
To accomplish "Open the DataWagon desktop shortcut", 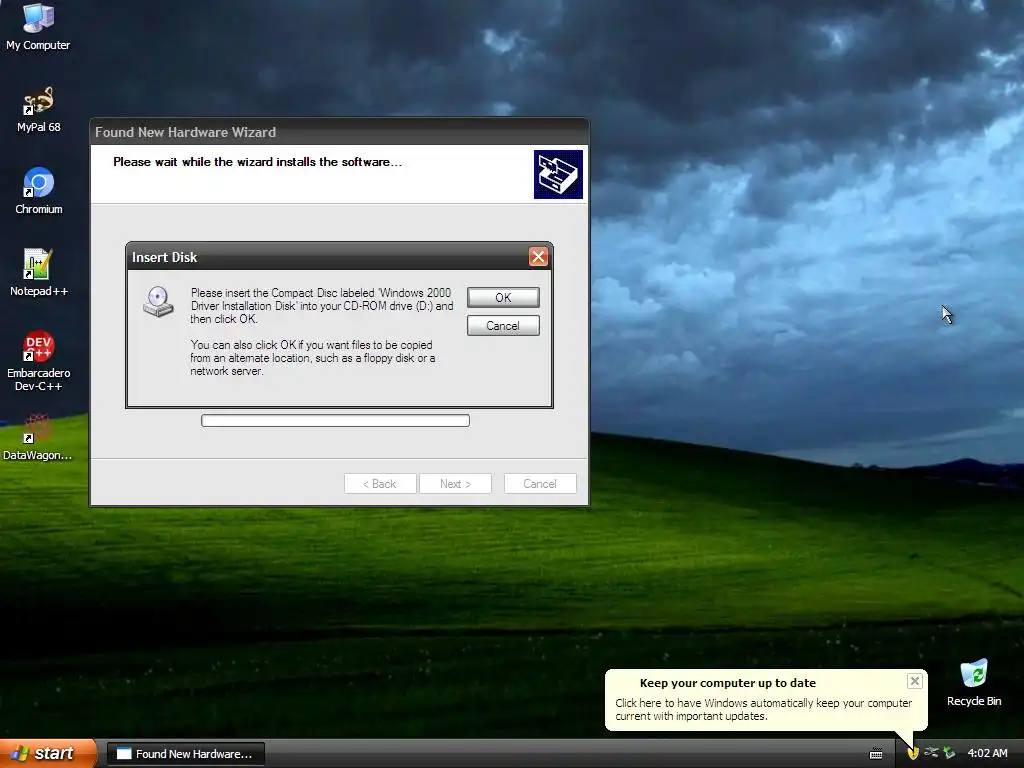I will (x=37, y=437).
